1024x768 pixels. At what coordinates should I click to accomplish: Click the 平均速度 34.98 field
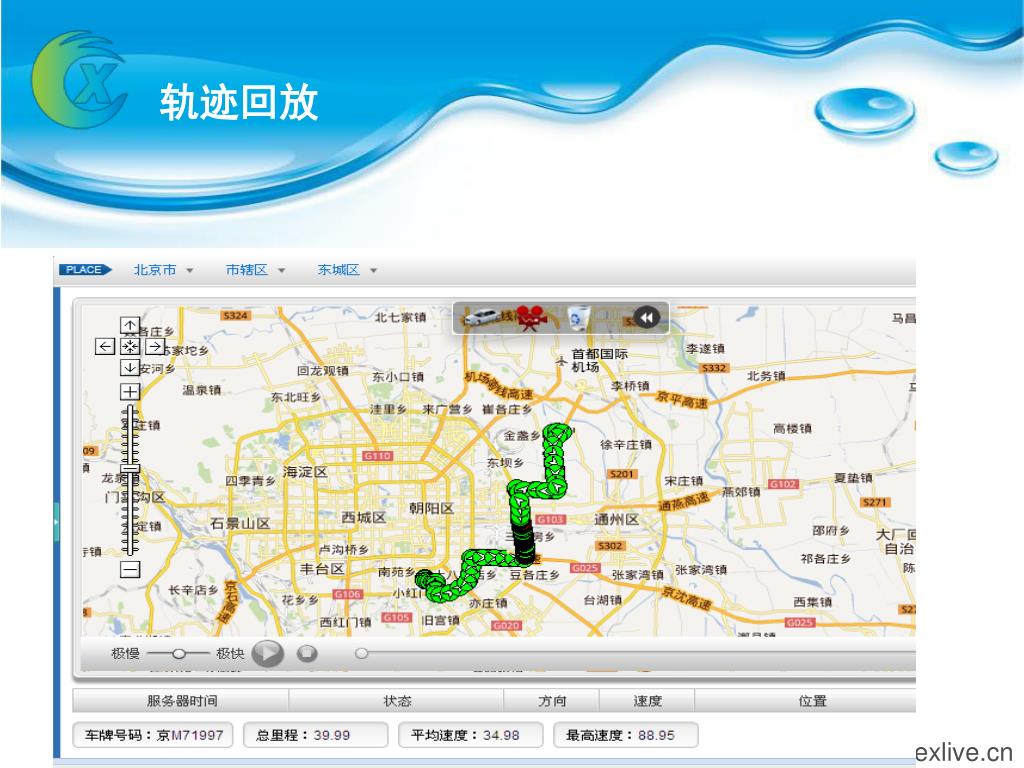pos(471,735)
